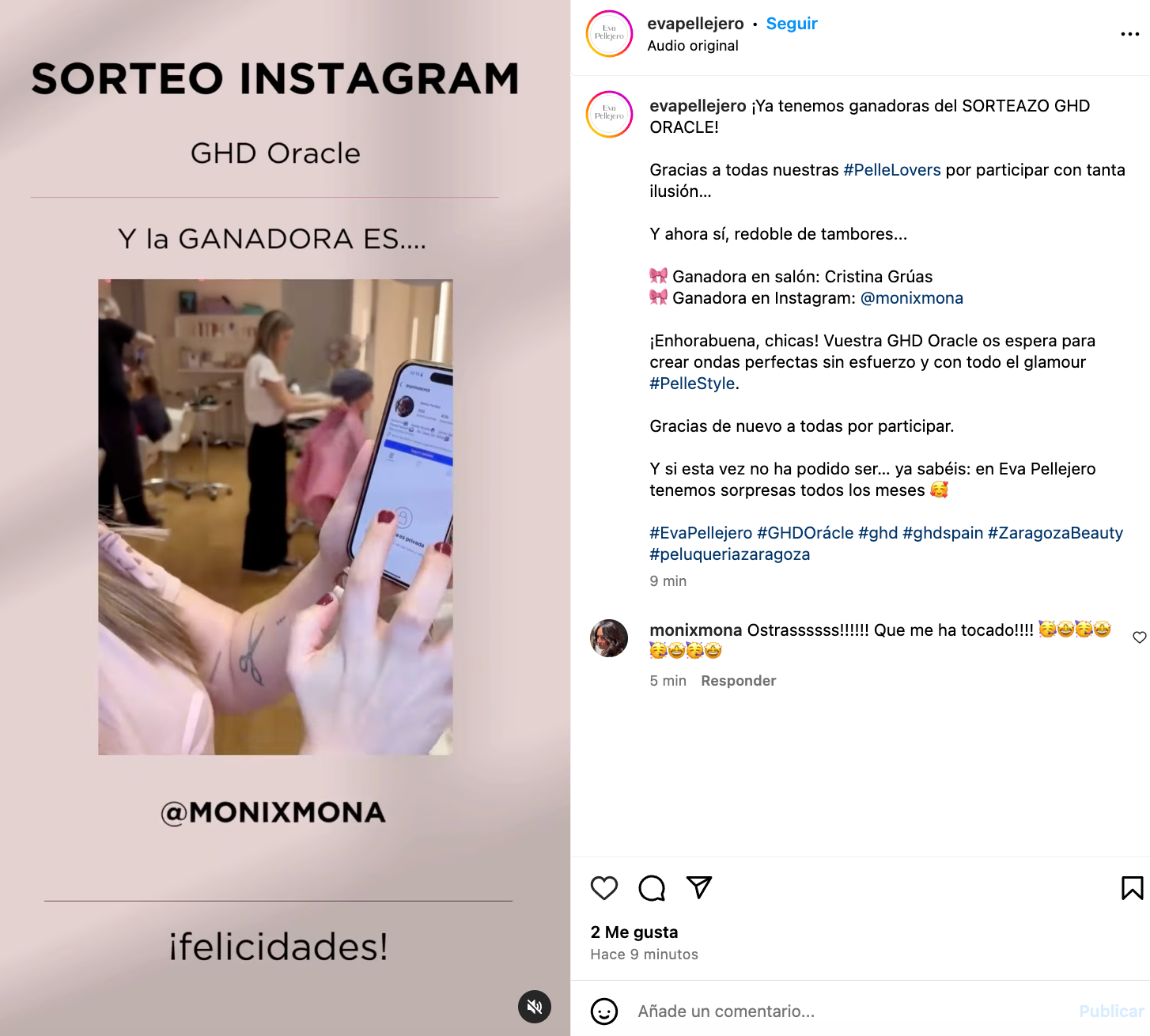Open the three-dots more options menu

click(x=1130, y=34)
